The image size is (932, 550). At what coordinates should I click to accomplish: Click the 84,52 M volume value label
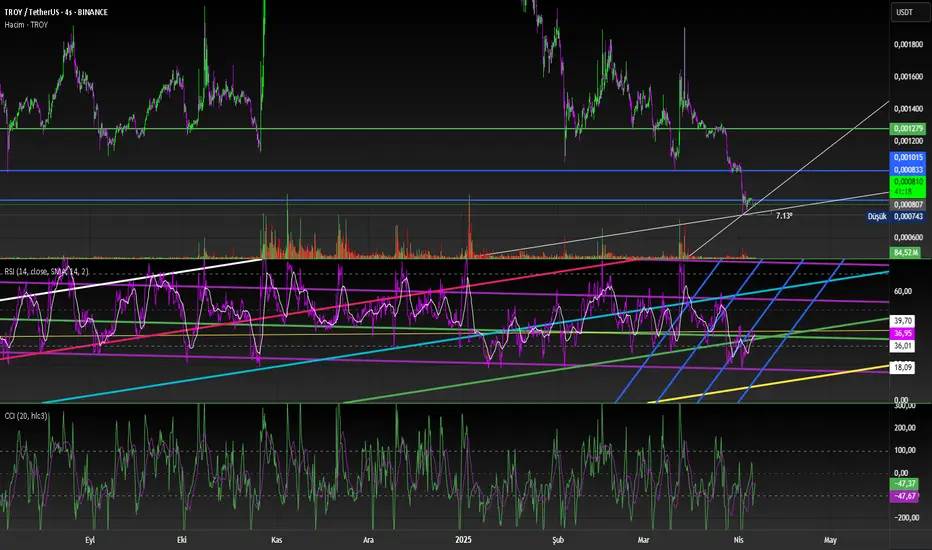(905, 253)
